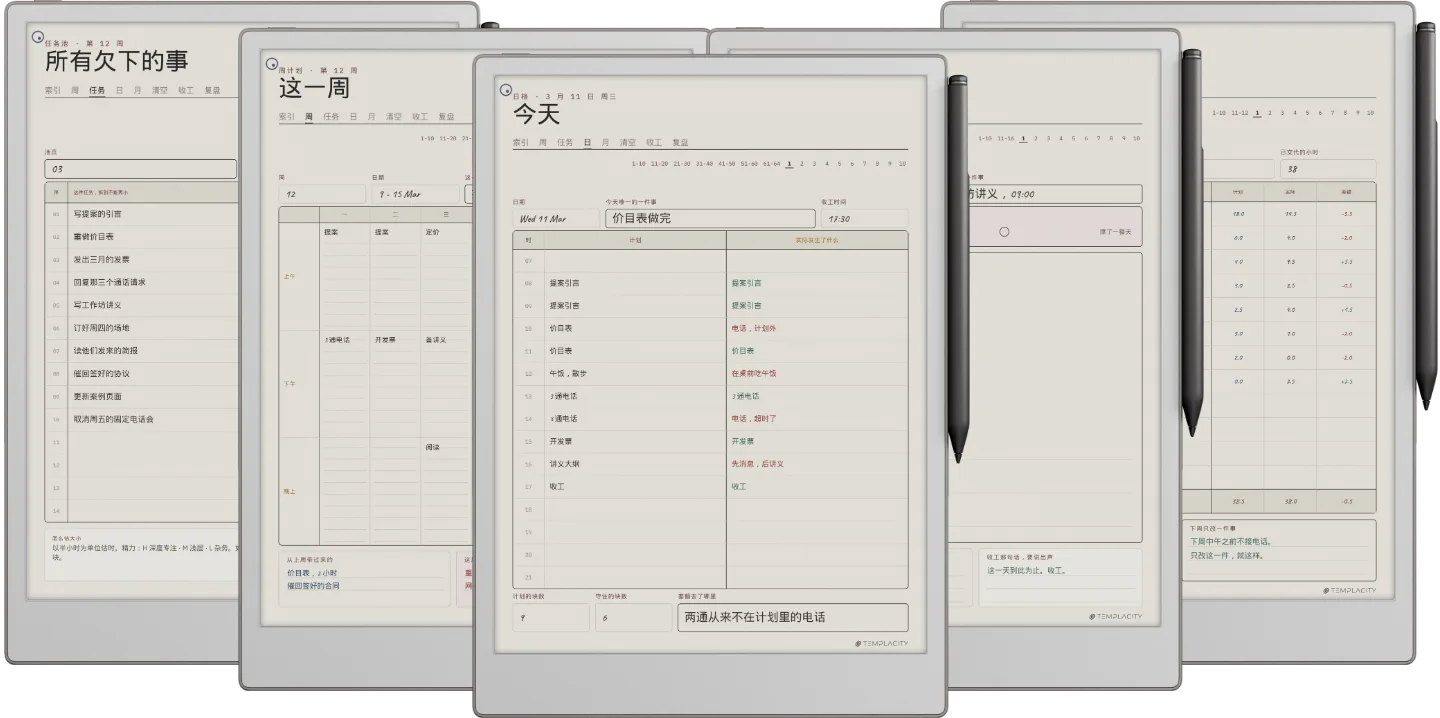Tap the field showing 38 hours

pyautogui.click(x=1328, y=169)
